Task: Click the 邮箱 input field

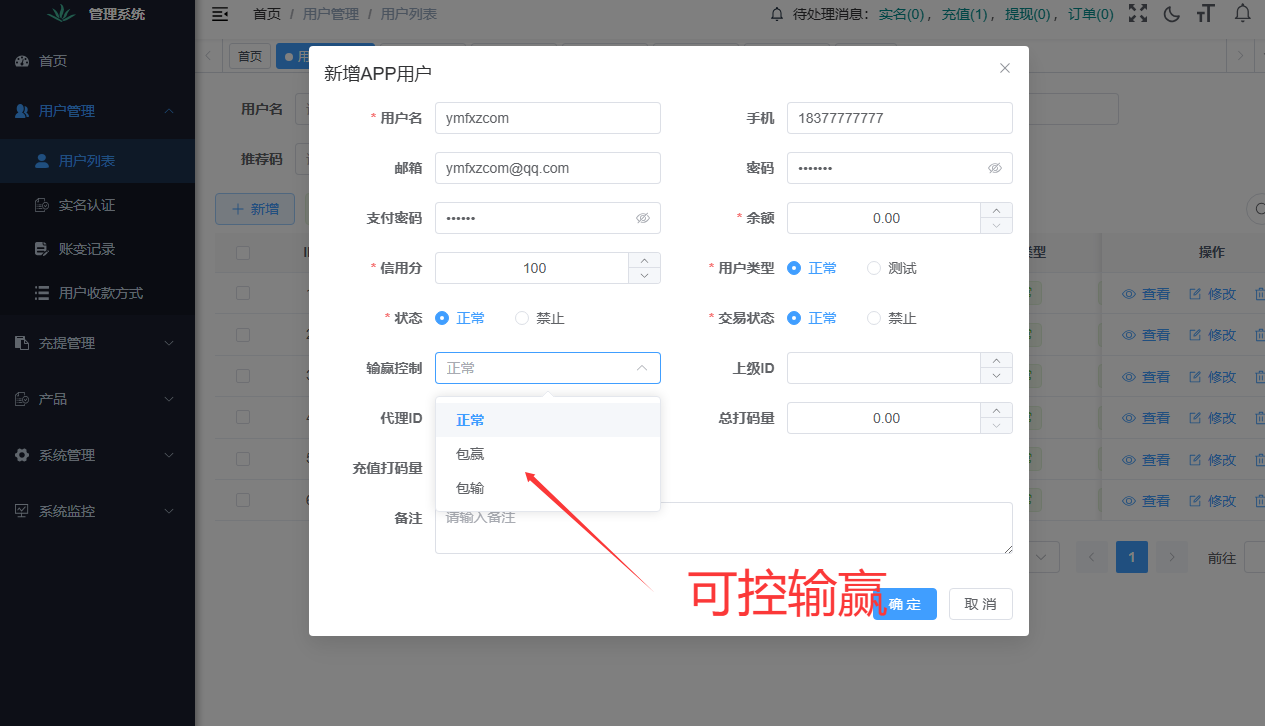Action: point(548,168)
